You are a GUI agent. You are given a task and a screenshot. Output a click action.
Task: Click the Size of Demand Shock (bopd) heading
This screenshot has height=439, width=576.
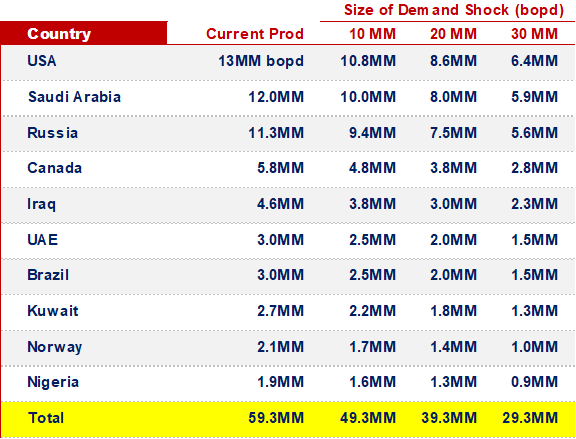pyautogui.click(x=454, y=10)
